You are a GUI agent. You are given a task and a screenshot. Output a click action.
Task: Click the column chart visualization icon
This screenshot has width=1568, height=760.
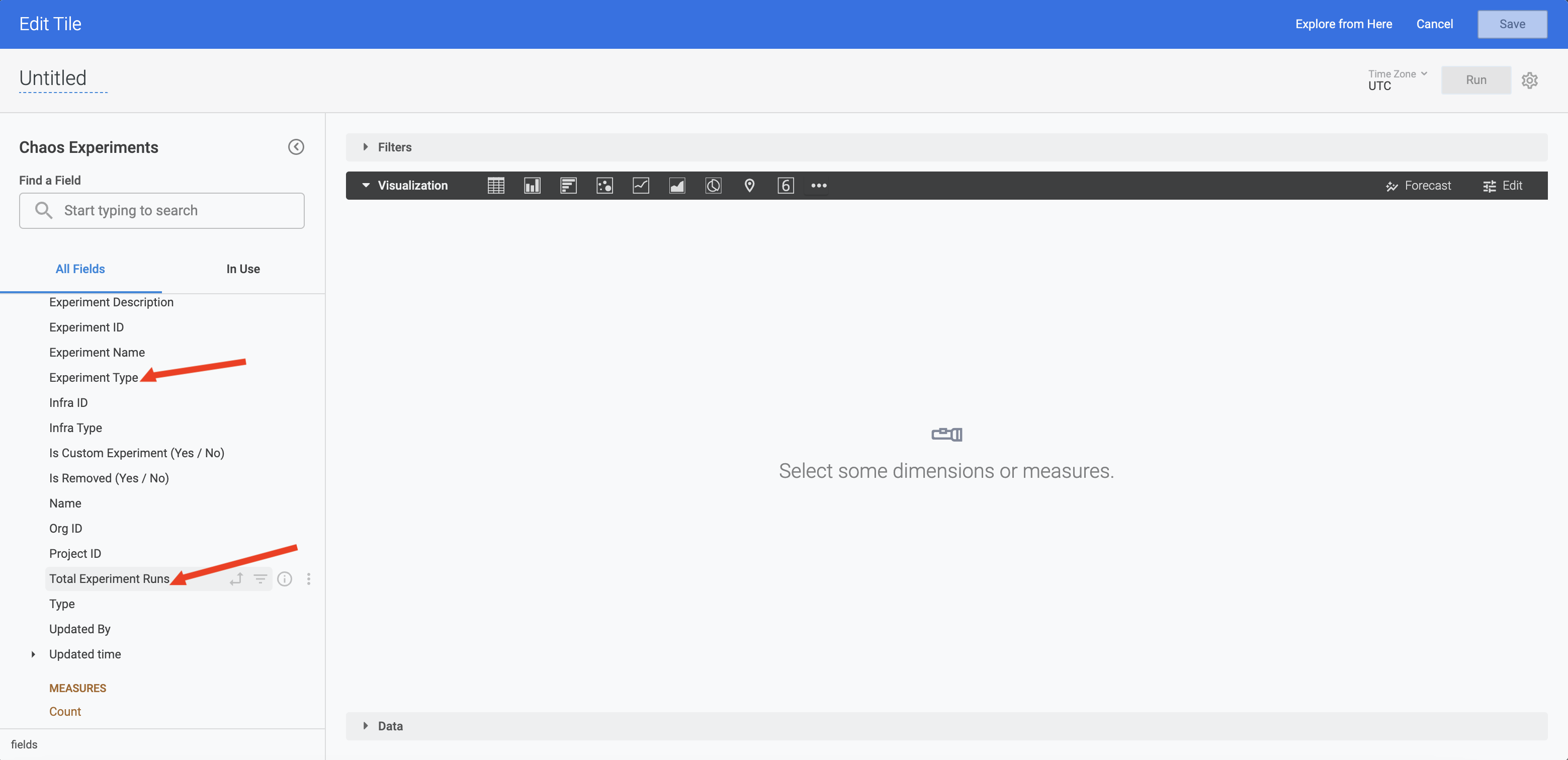(531, 185)
